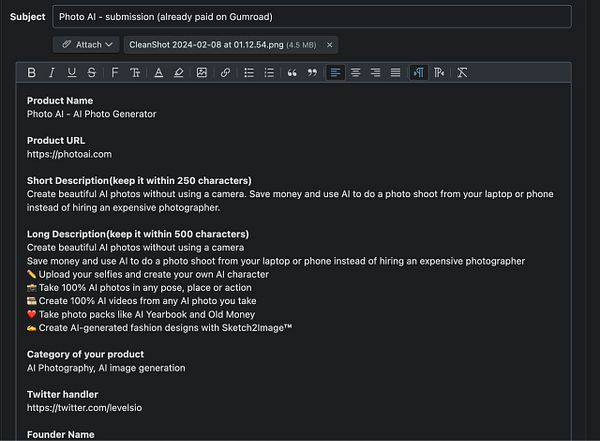600x441 pixels.
Task: Justify the text
Action: click(x=395, y=72)
